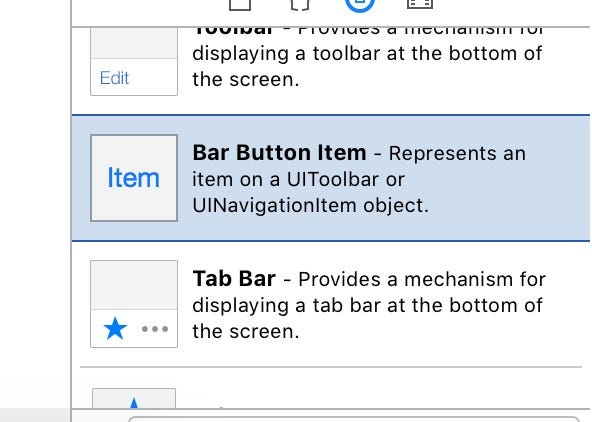Choose the Tab Bar title text
The height and width of the screenshot is (422, 592).
coord(234,279)
